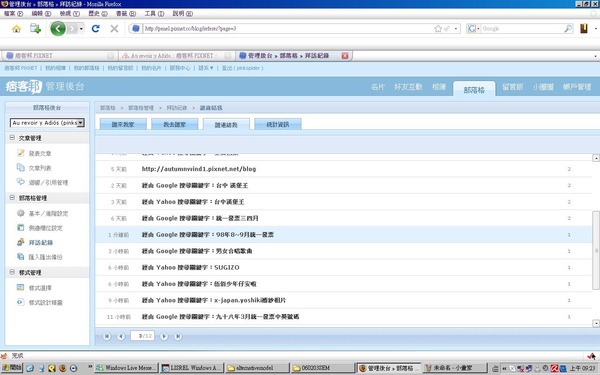Jump to the first page of results
The width and height of the screenshot is (600, 375).
pyautogui.click(x=107, y=336)
